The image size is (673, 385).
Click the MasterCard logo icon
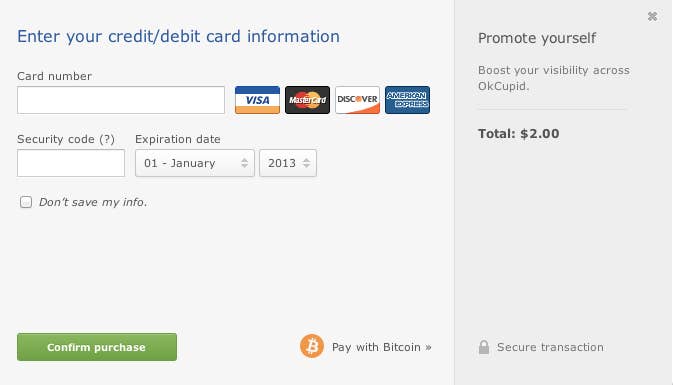307,100
